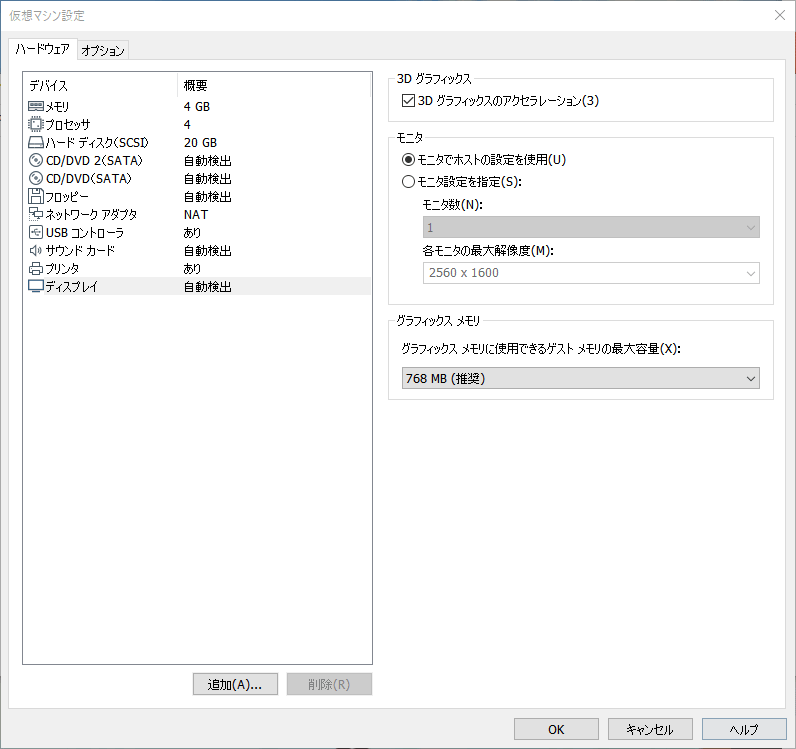Click the network adapter icon

[36, 214]
